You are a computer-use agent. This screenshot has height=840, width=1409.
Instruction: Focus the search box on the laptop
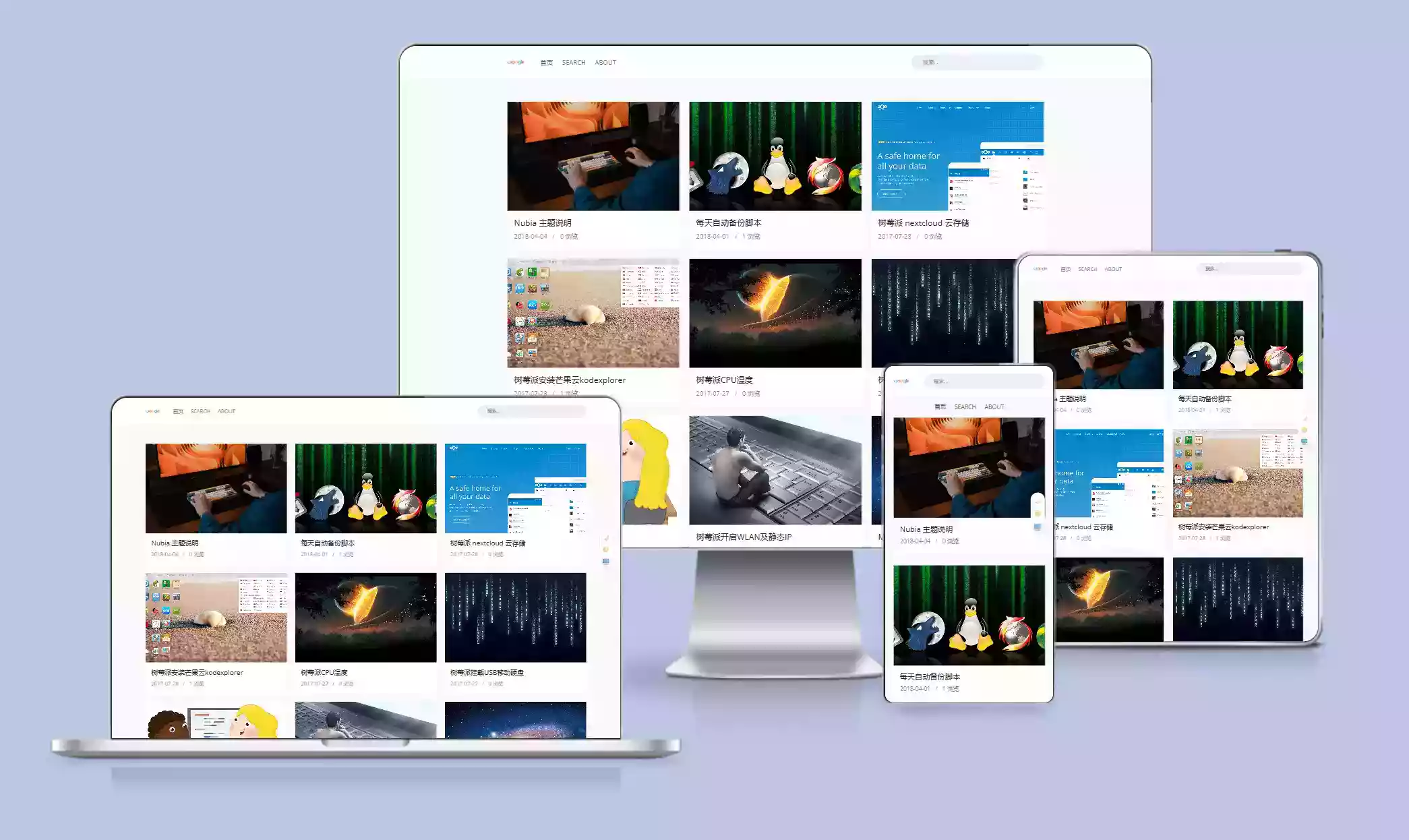pos(532,411)
